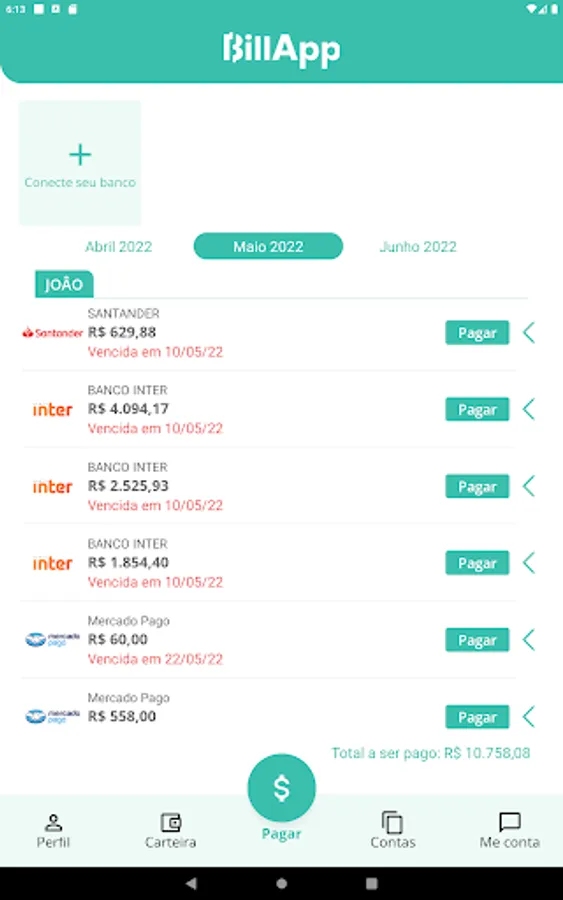Tap the BillApp logo in header
Image resolution: width=563 pixels, height=900 pixels.
point(281,50)
